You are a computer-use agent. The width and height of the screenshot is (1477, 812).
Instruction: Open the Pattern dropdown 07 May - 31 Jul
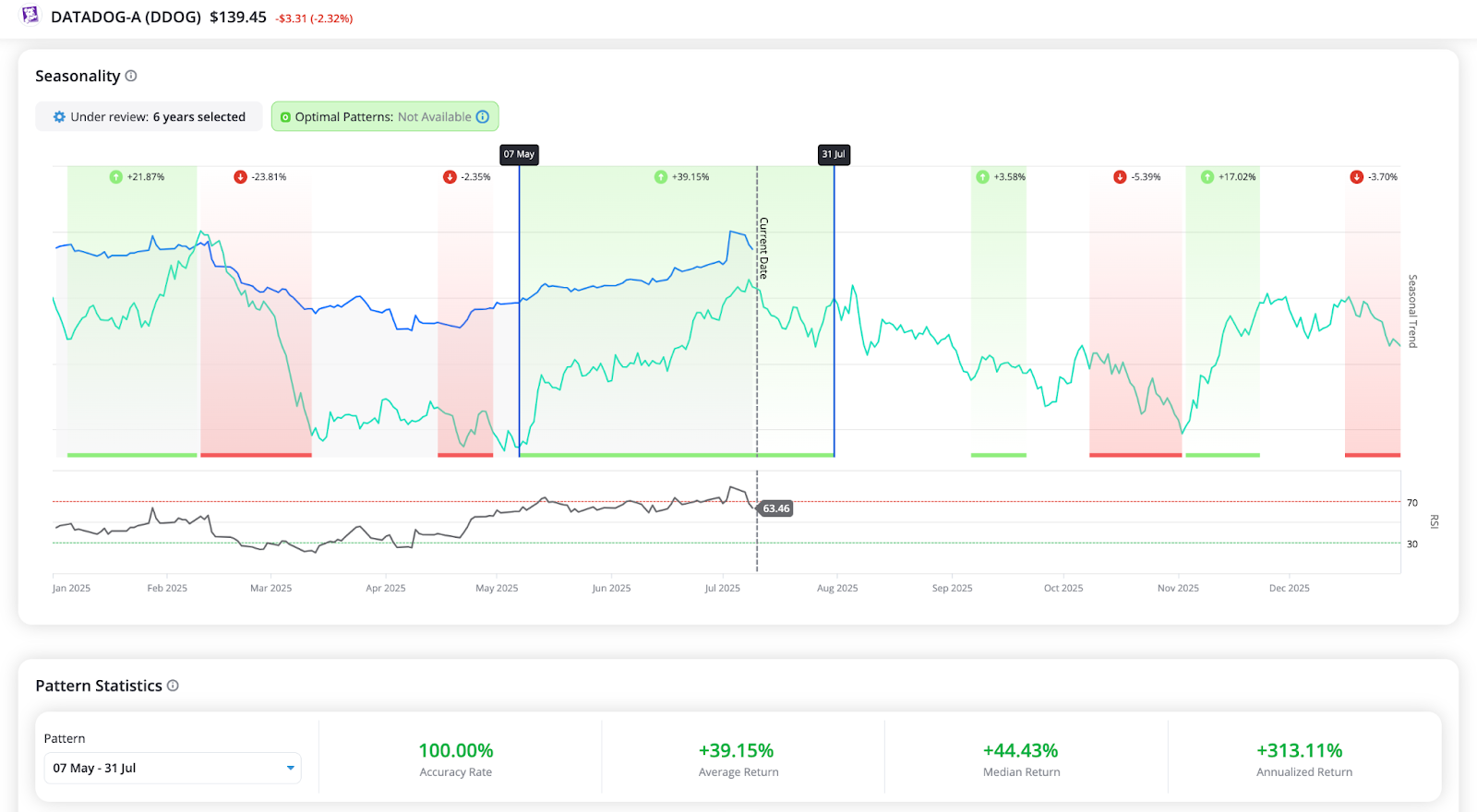pos(173,768)
